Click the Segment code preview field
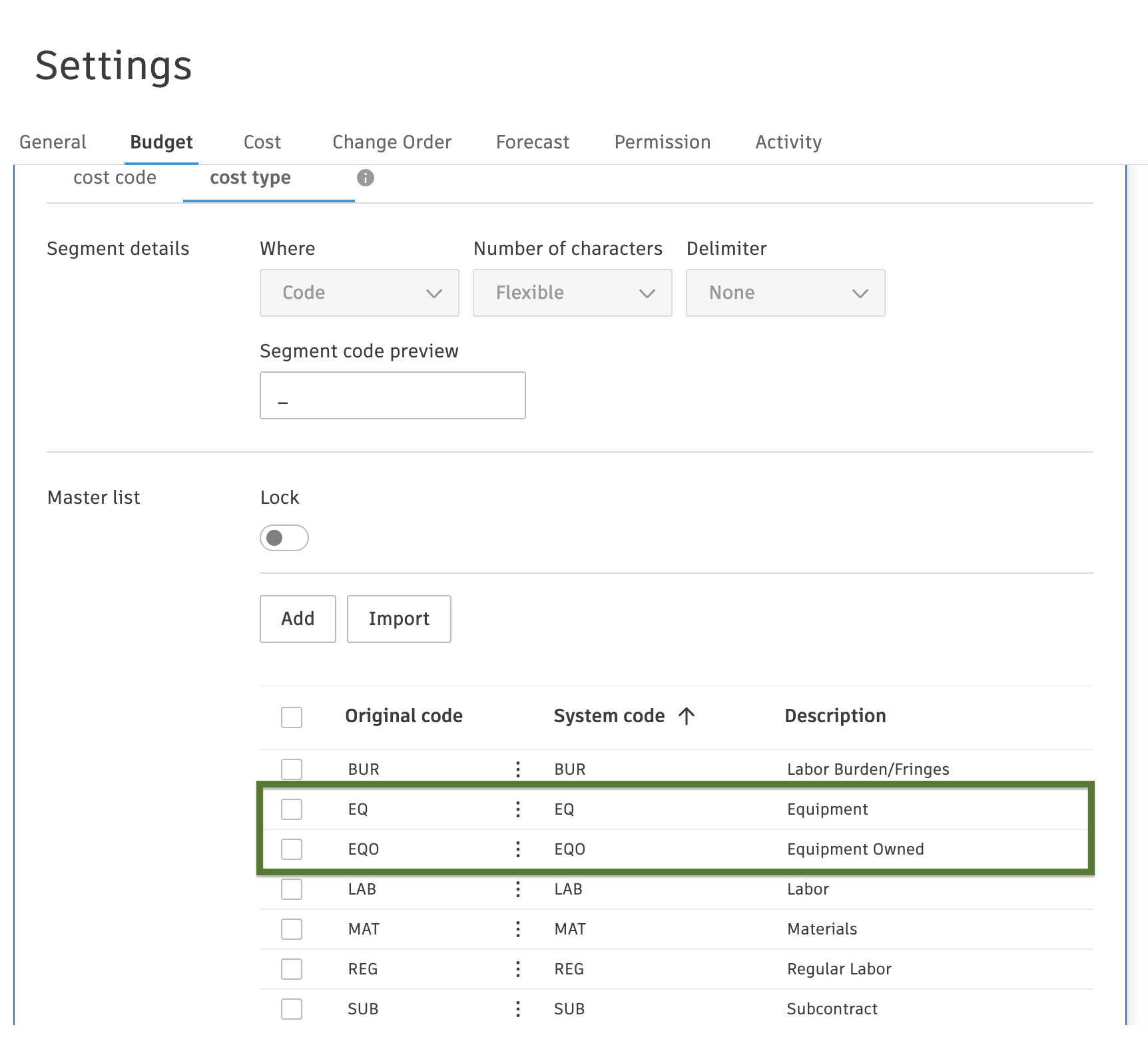Viewport: 1148px width, 1037px height. pos(393,395)
